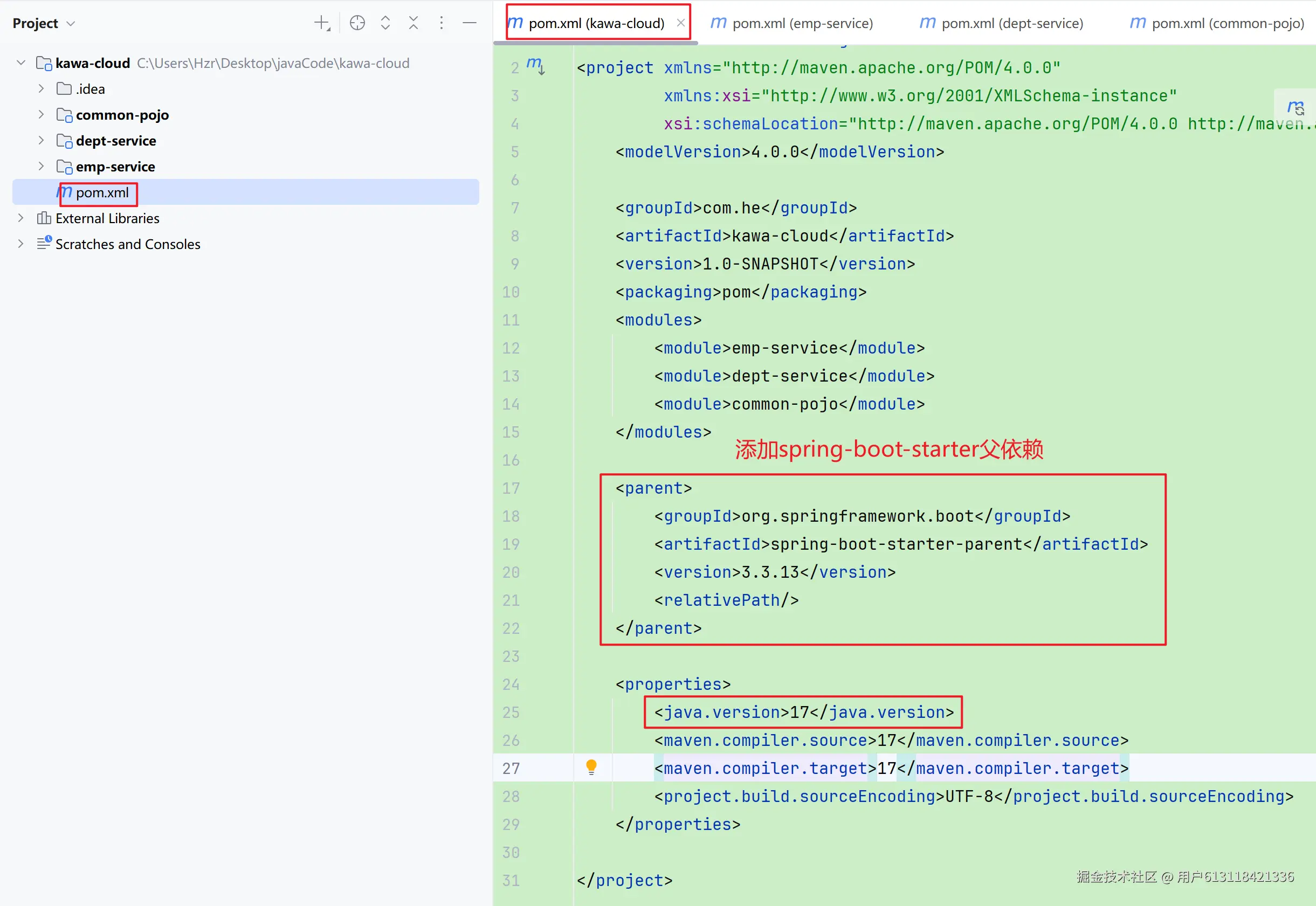
Task: Click the Select Opened File crosshair icon
Action: [x=357, y=23]
